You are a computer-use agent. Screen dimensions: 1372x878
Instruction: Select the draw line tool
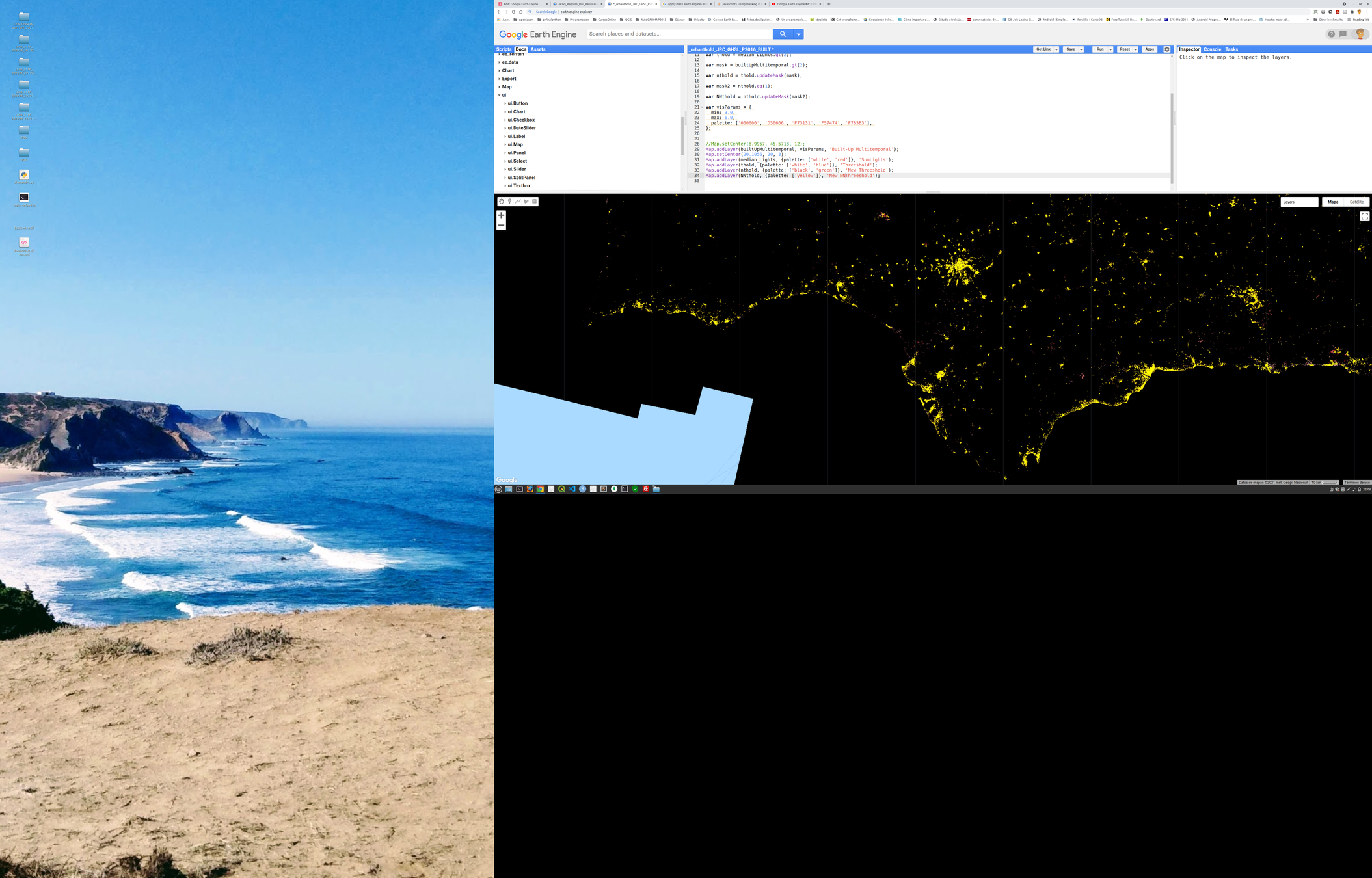click(x=518, y=202)
